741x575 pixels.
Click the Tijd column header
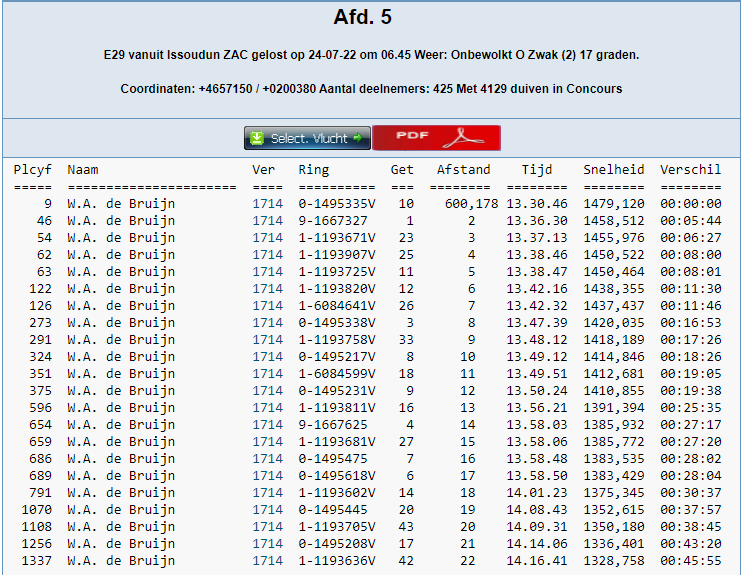(x=537, y=170)
